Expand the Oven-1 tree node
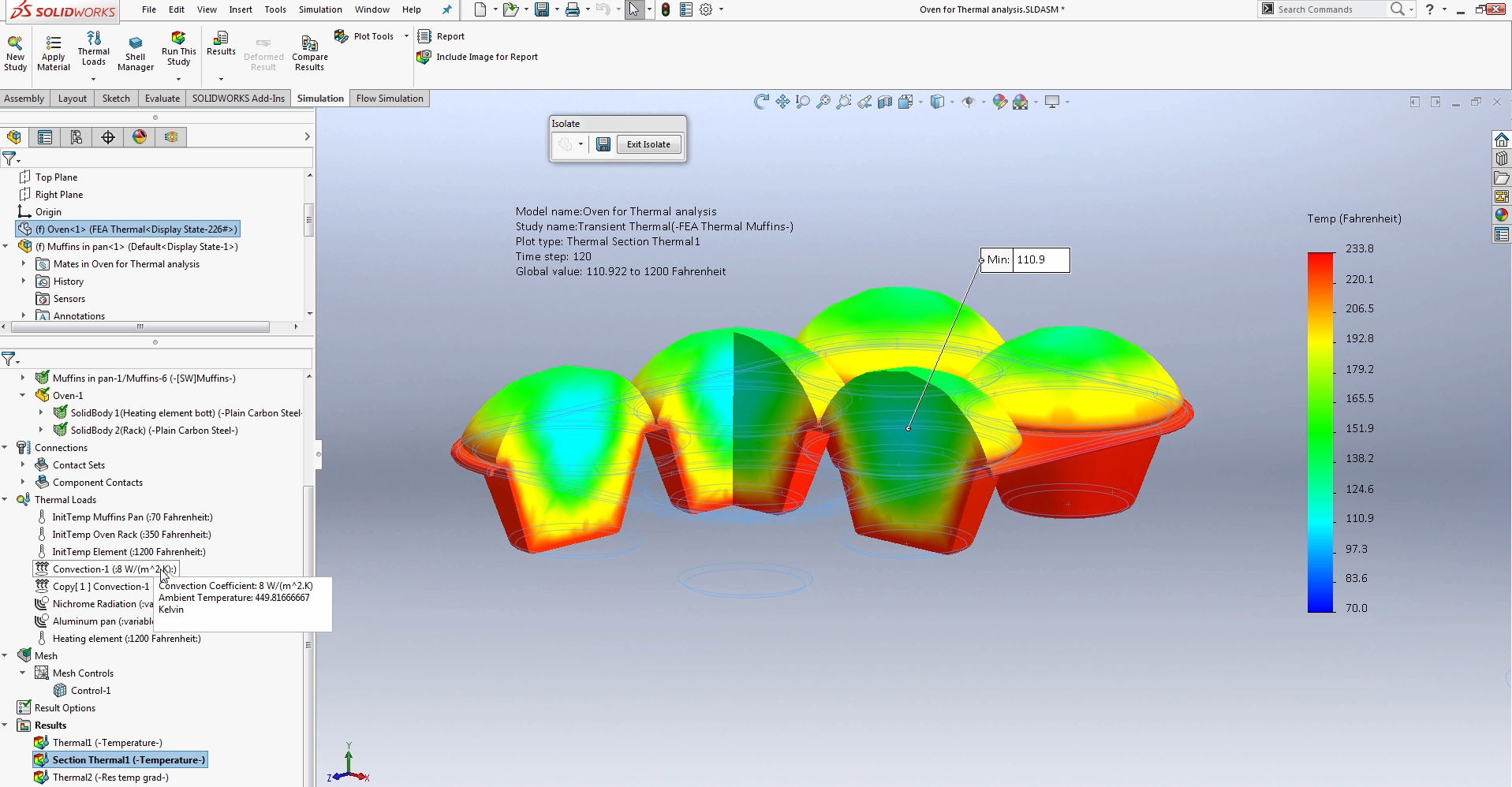The width and height of the screenshot is (1512, 787). tap(22, 395)
